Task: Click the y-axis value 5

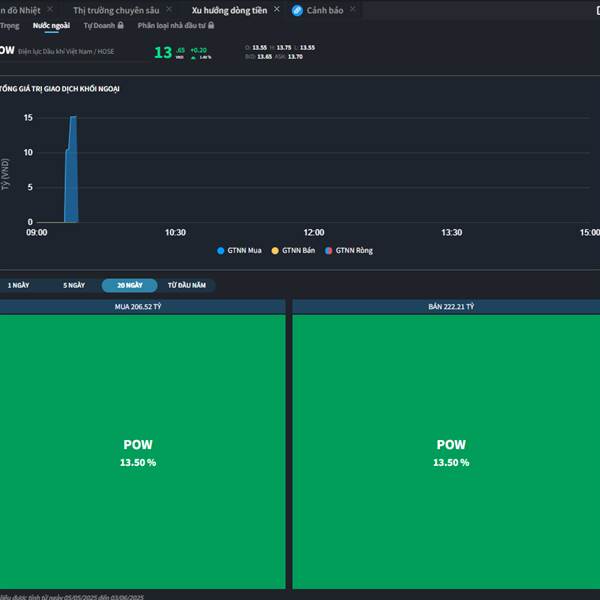Action: pyautogui.click(x=30, y=187)
